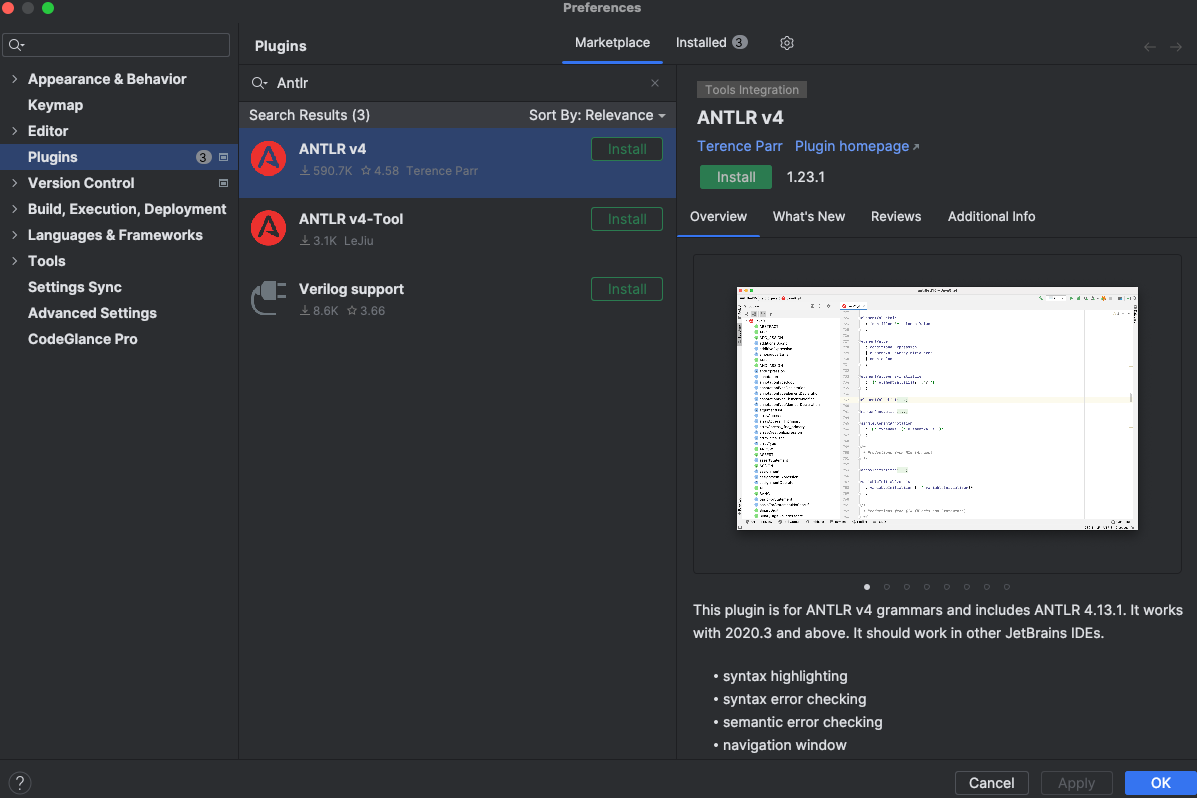The width and height of the screenshot is (1197, 798).
Task: Open the Reviews tab for ANTLR v4
Action: (895, 216)
